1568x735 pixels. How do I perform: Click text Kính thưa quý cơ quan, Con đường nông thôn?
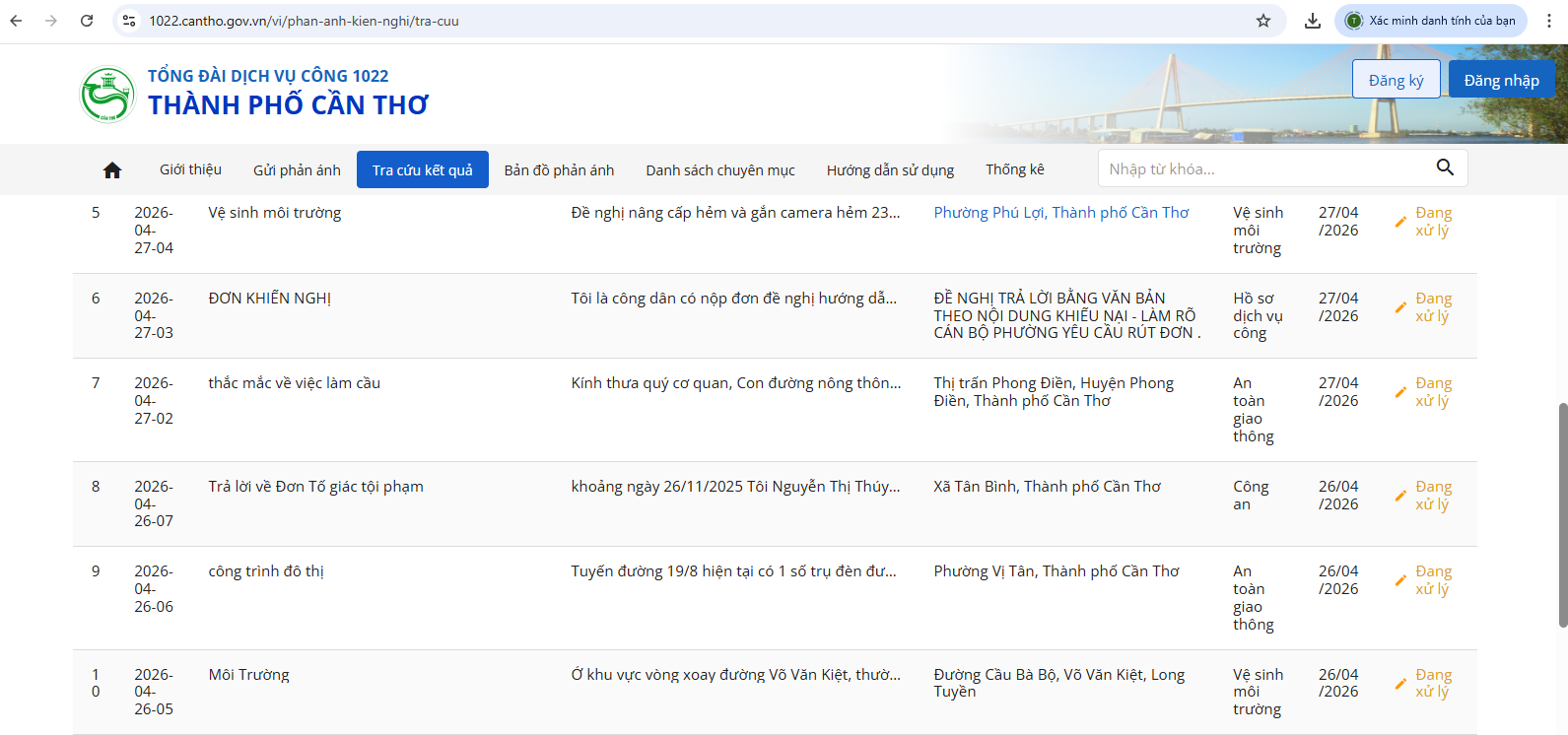tap(736, 383)
